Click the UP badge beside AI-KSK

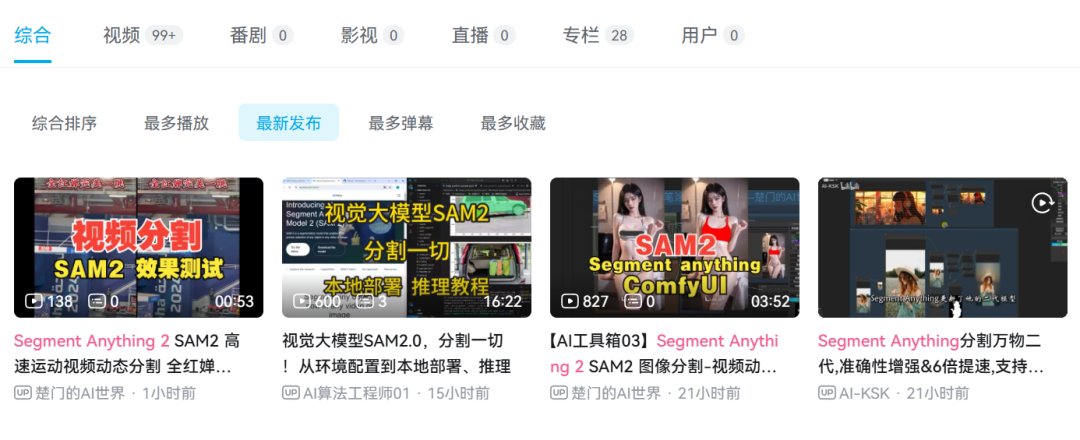tap(827, 392)
